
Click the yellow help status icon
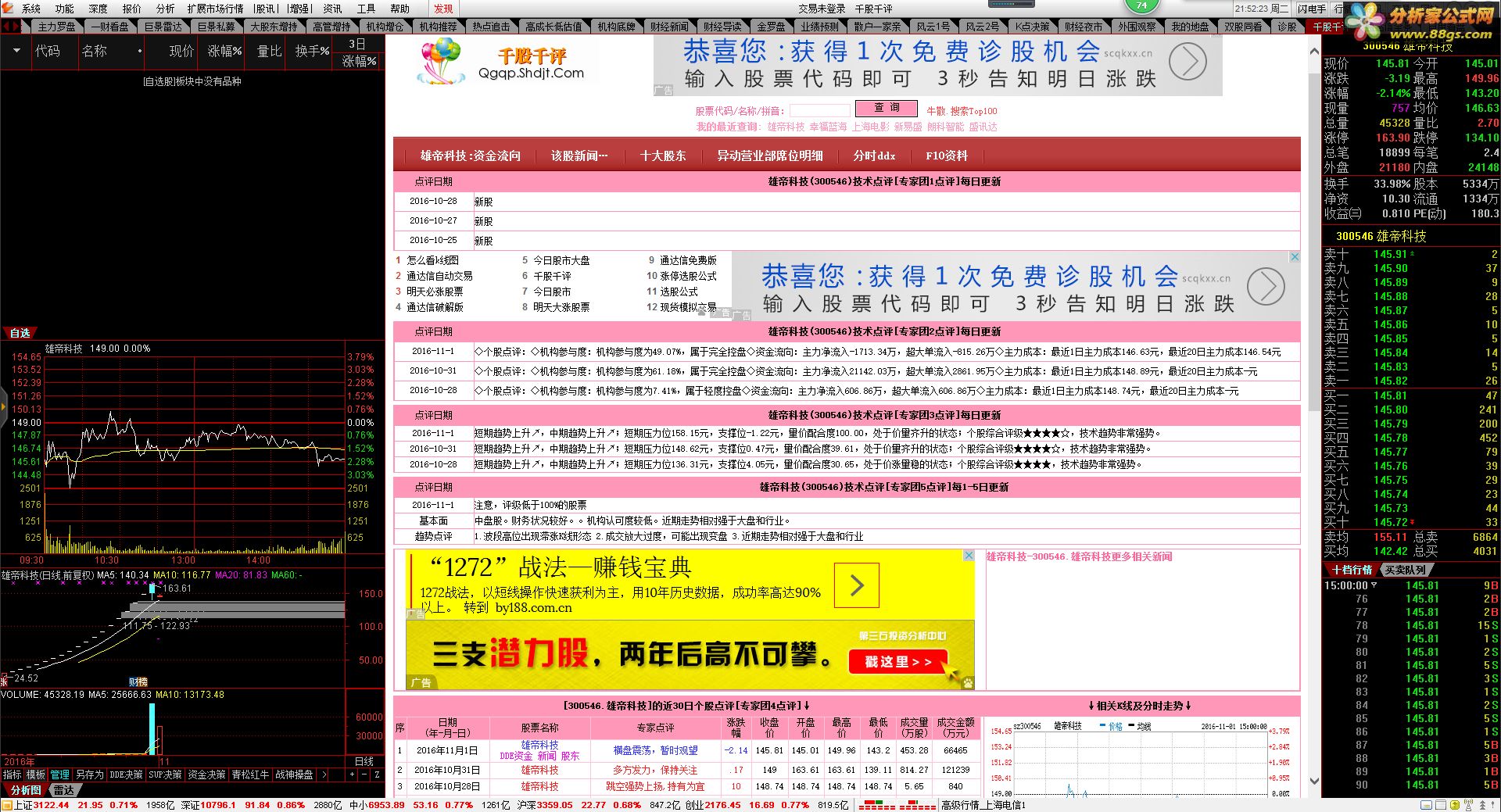[1454, 805]
